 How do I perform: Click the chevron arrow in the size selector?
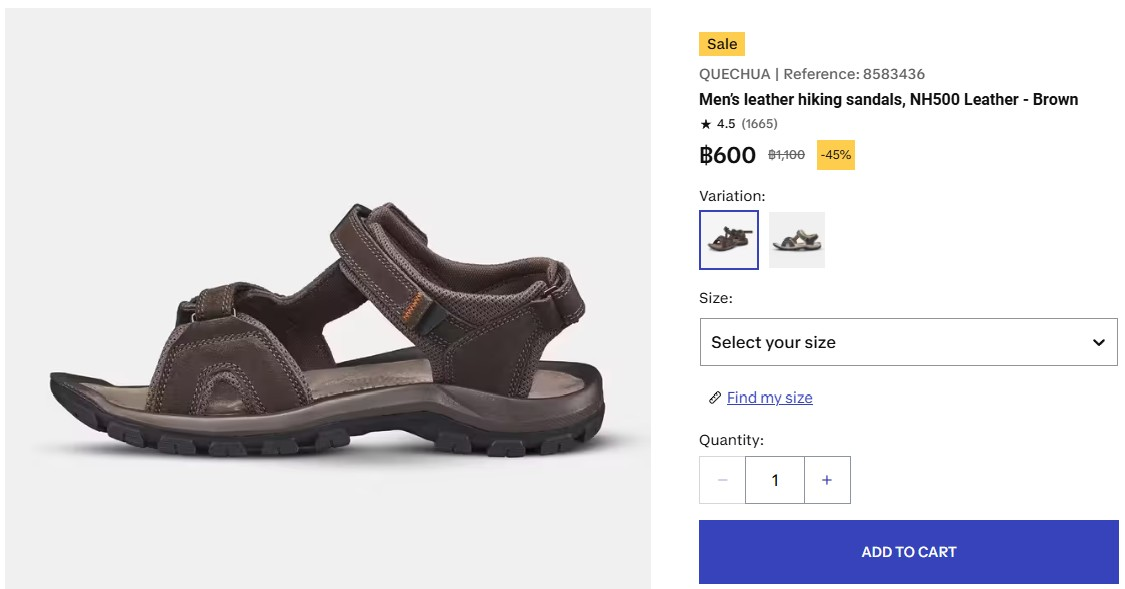[1098, 342]
